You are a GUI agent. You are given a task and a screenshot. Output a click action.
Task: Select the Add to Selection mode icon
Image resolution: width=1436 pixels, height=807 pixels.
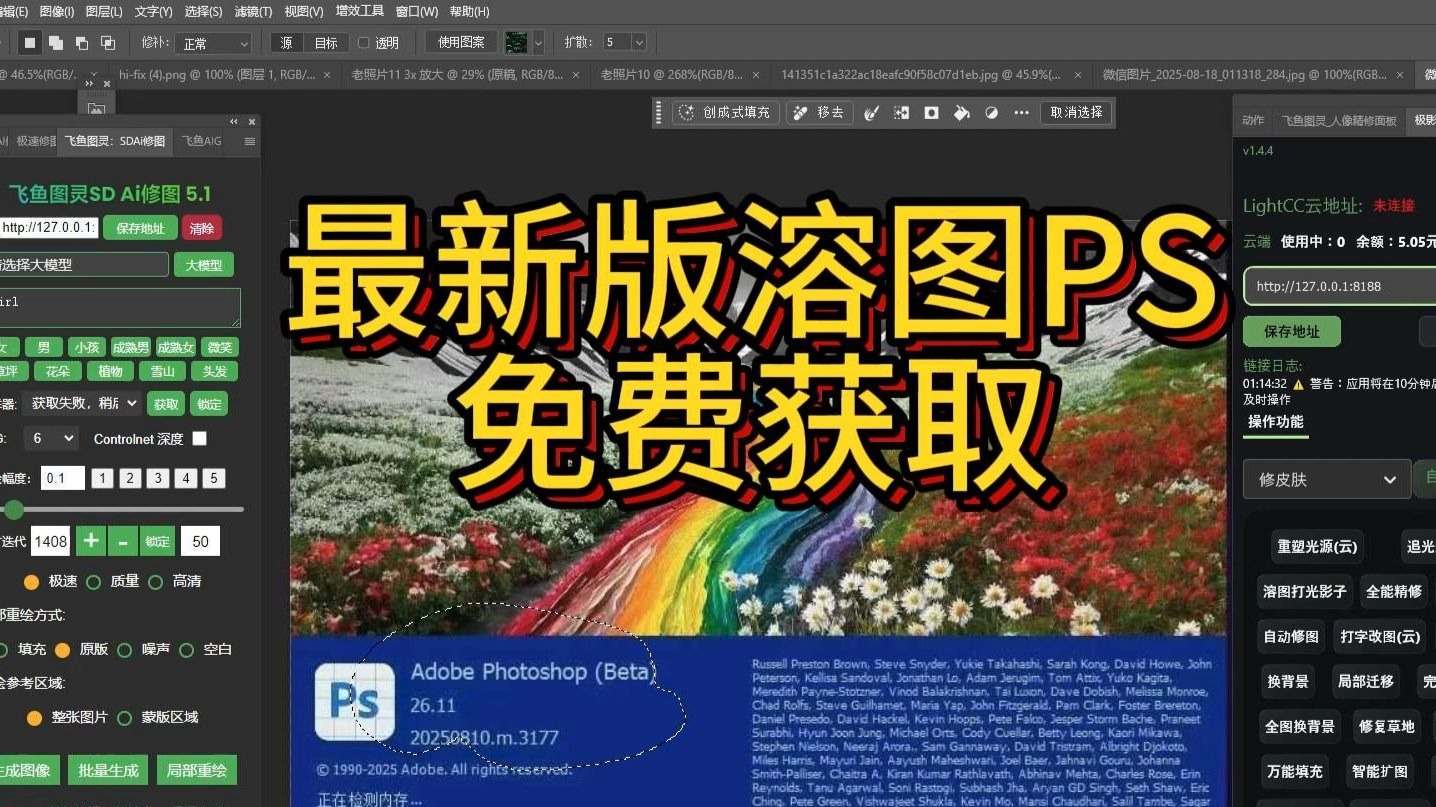click(56, 43)
